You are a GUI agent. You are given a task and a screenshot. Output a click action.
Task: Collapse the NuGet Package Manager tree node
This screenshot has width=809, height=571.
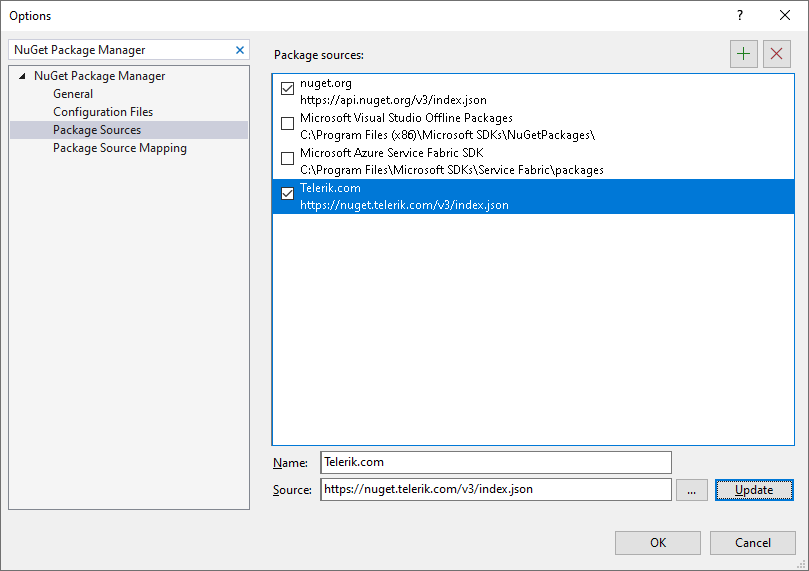tap(22, 76)
